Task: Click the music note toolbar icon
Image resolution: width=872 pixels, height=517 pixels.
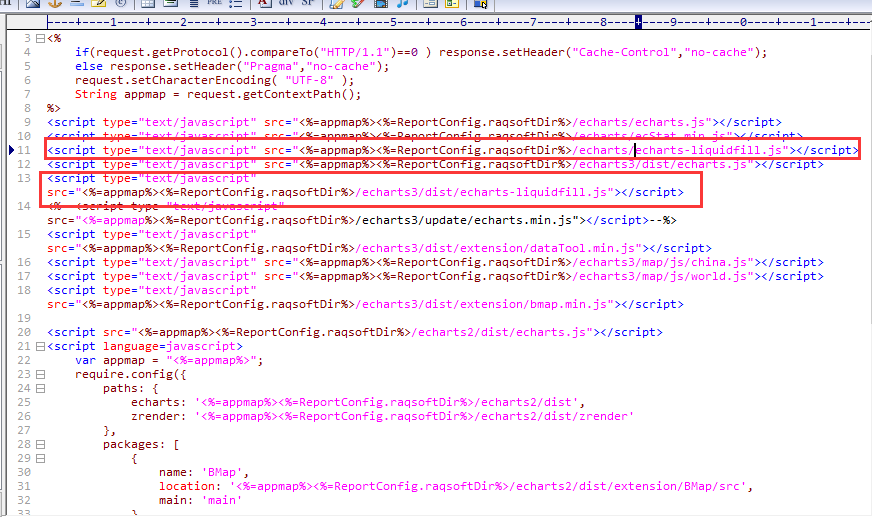Action: [403, 3]
